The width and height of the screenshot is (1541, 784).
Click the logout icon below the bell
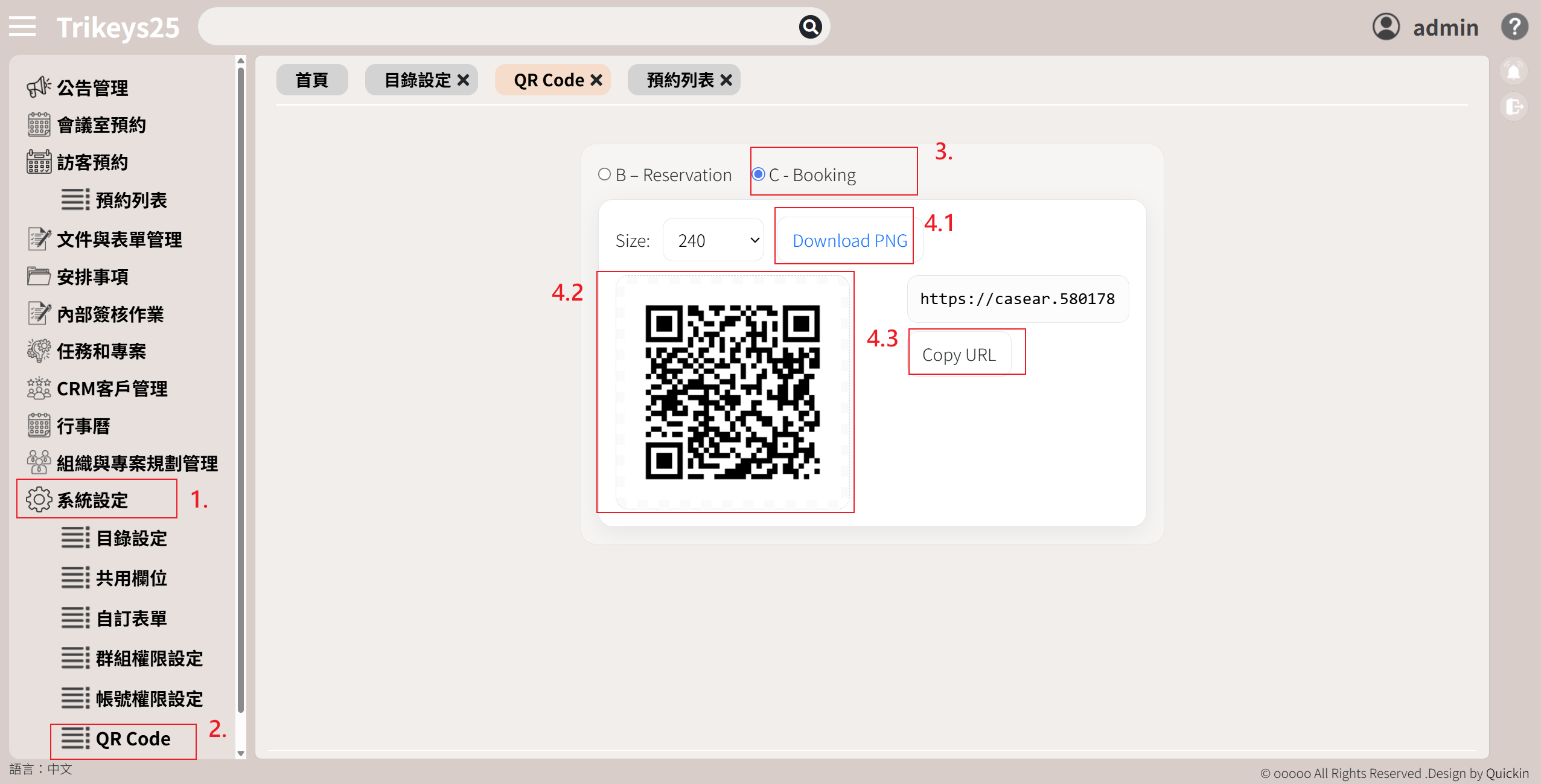(x=1513, y=107)
